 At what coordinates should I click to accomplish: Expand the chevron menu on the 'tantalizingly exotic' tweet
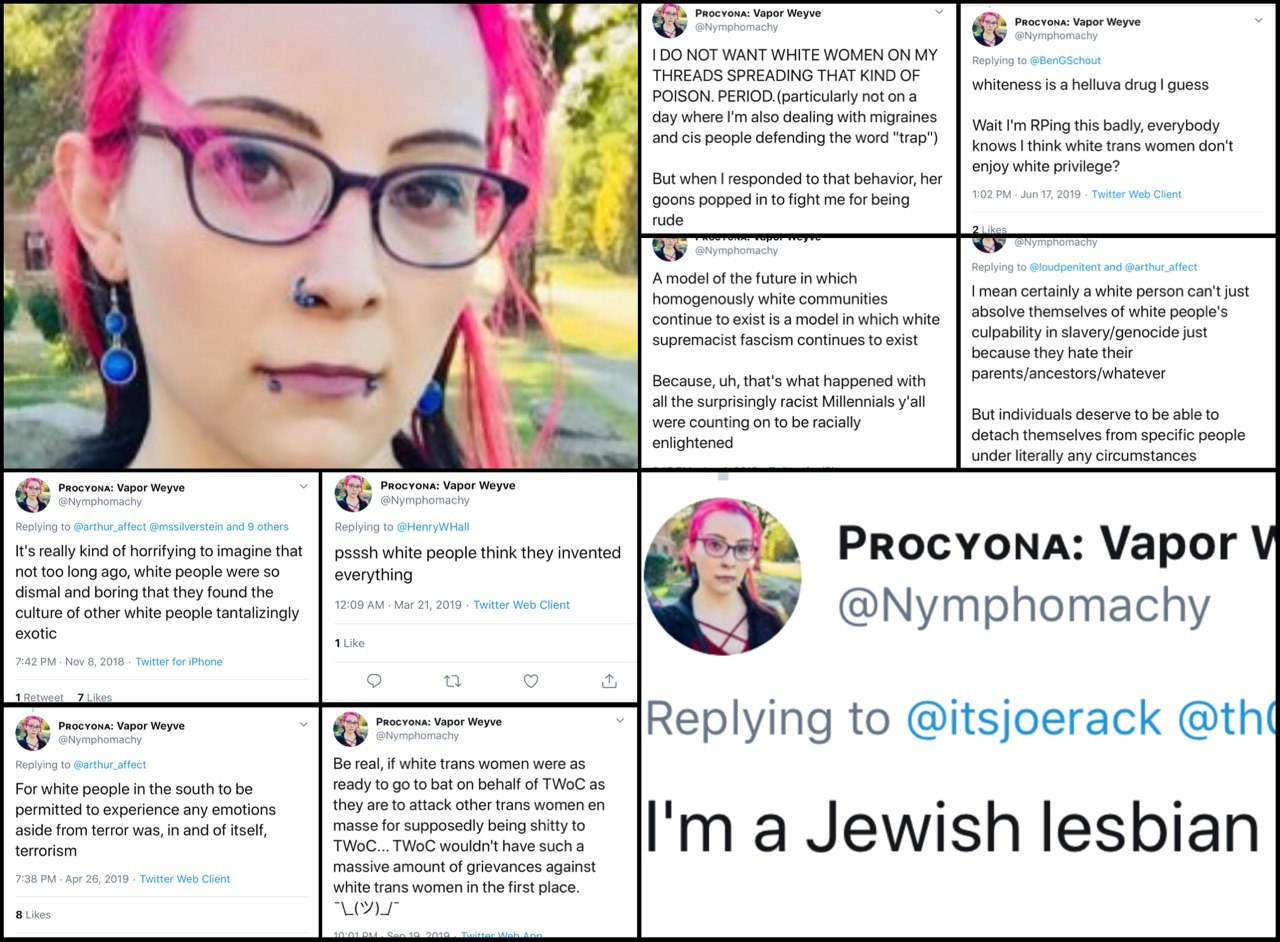tap(304, 486)
